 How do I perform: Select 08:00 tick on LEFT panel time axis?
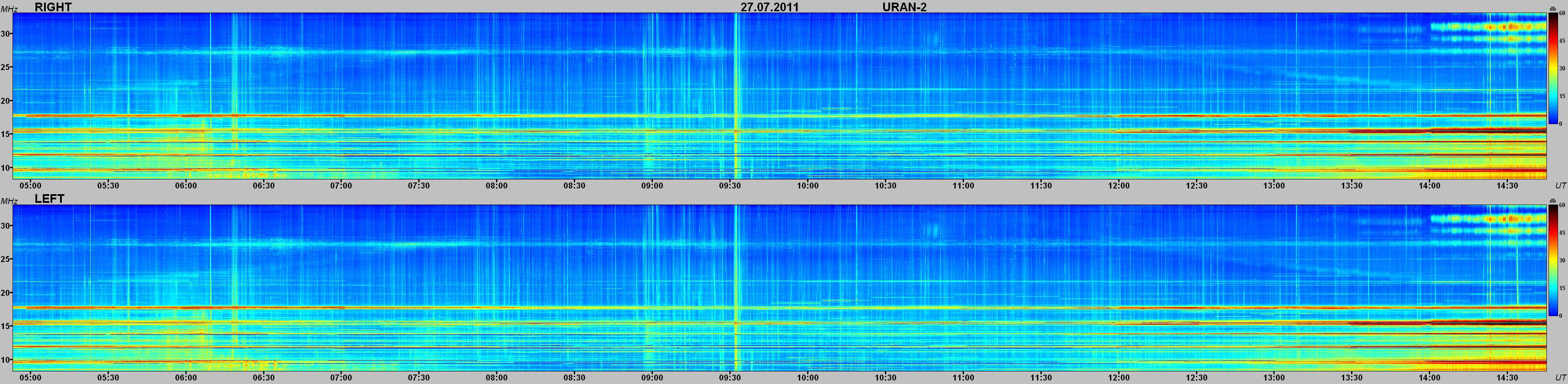tap(497, 377)
